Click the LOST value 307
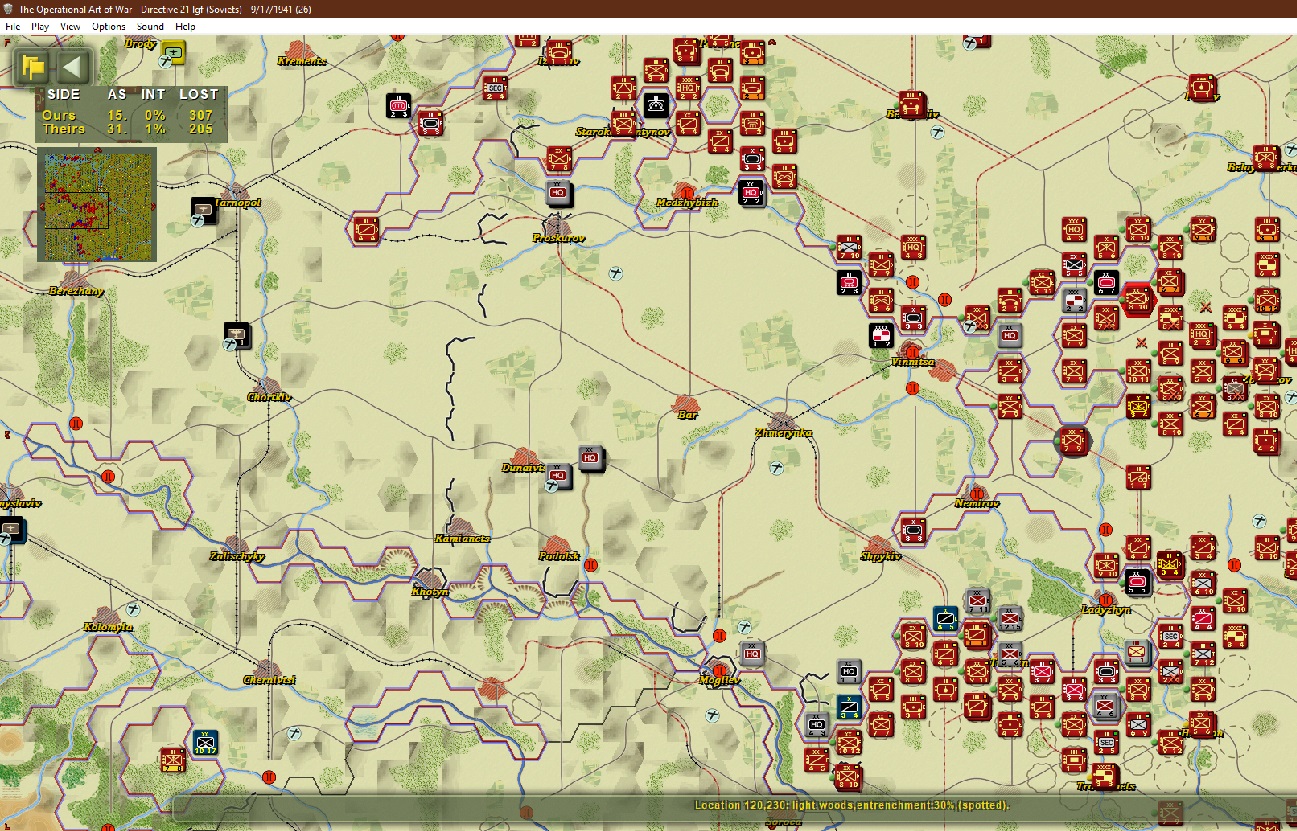1297x831 pixels. point(200,116)
